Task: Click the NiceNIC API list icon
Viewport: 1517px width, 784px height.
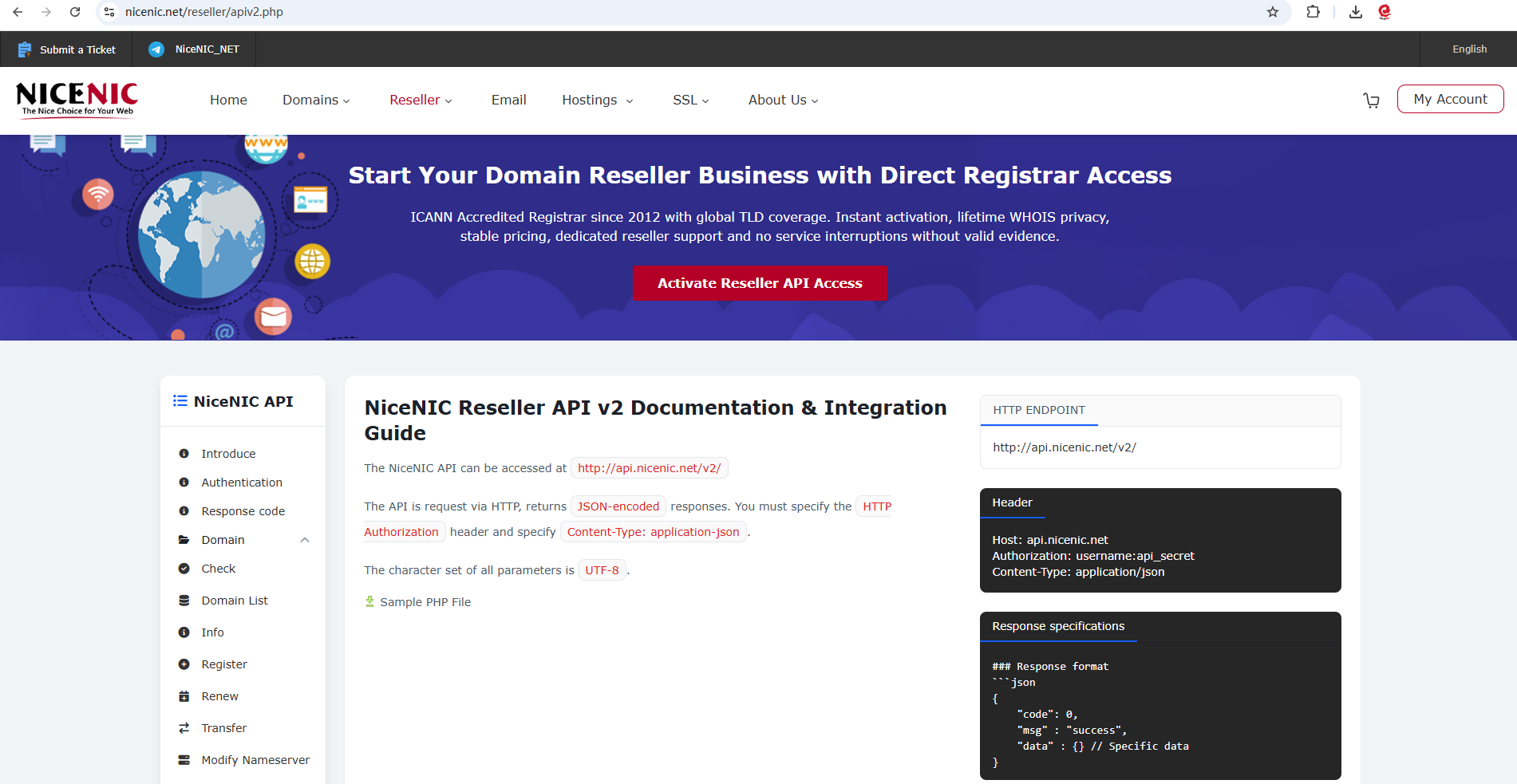Action: click(x=180, y=401)
